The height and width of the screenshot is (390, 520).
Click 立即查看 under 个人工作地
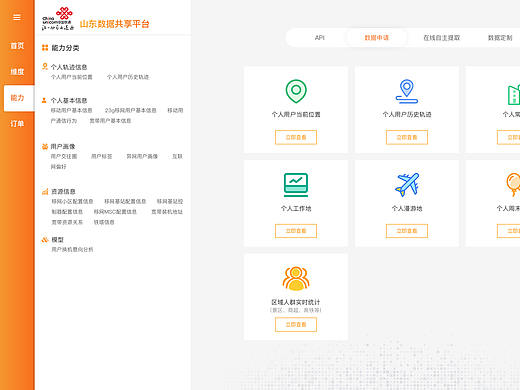click(296, 231)
